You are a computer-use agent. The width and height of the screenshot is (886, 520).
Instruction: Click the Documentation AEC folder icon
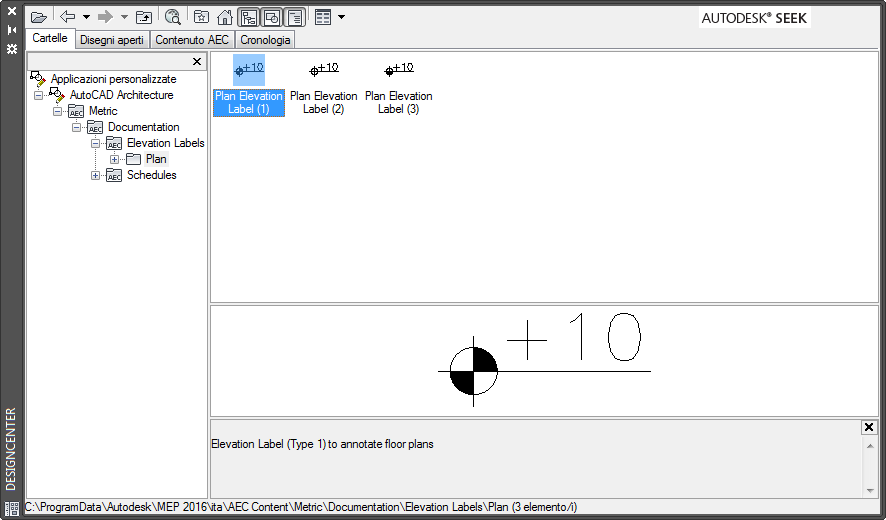(x=95, y=127)
